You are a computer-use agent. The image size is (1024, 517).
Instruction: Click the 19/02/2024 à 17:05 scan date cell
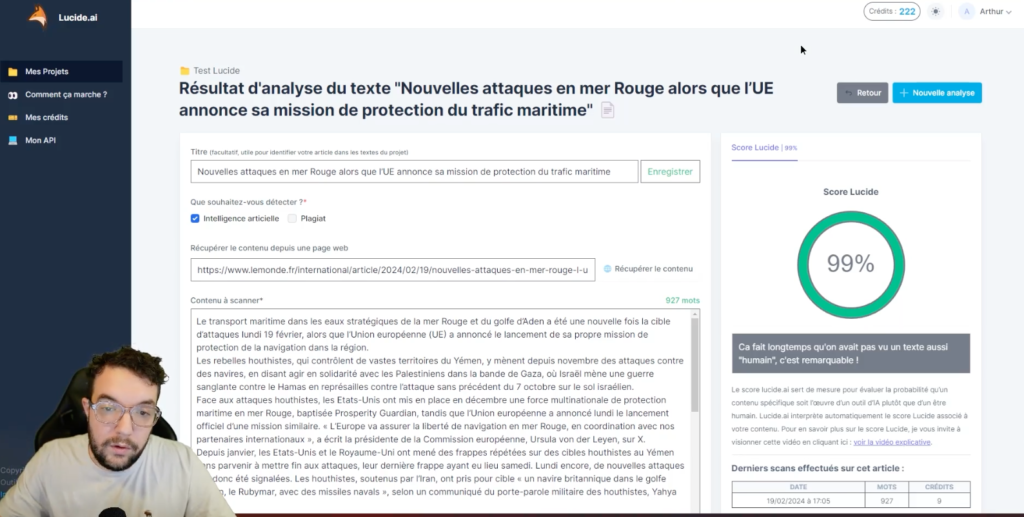pyautogui.click(x=797, y=500)
